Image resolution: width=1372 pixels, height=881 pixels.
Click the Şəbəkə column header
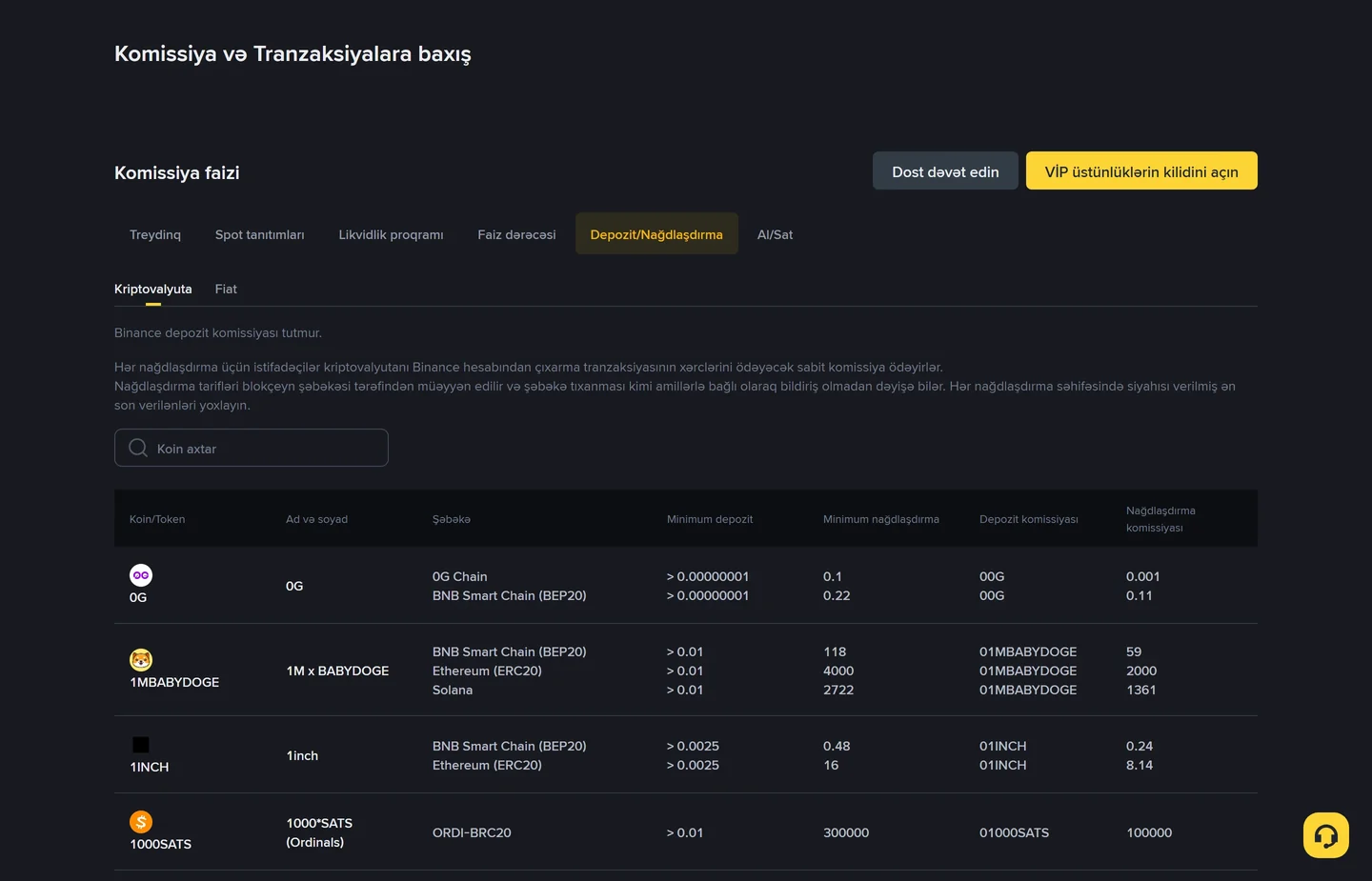[452, 519]
